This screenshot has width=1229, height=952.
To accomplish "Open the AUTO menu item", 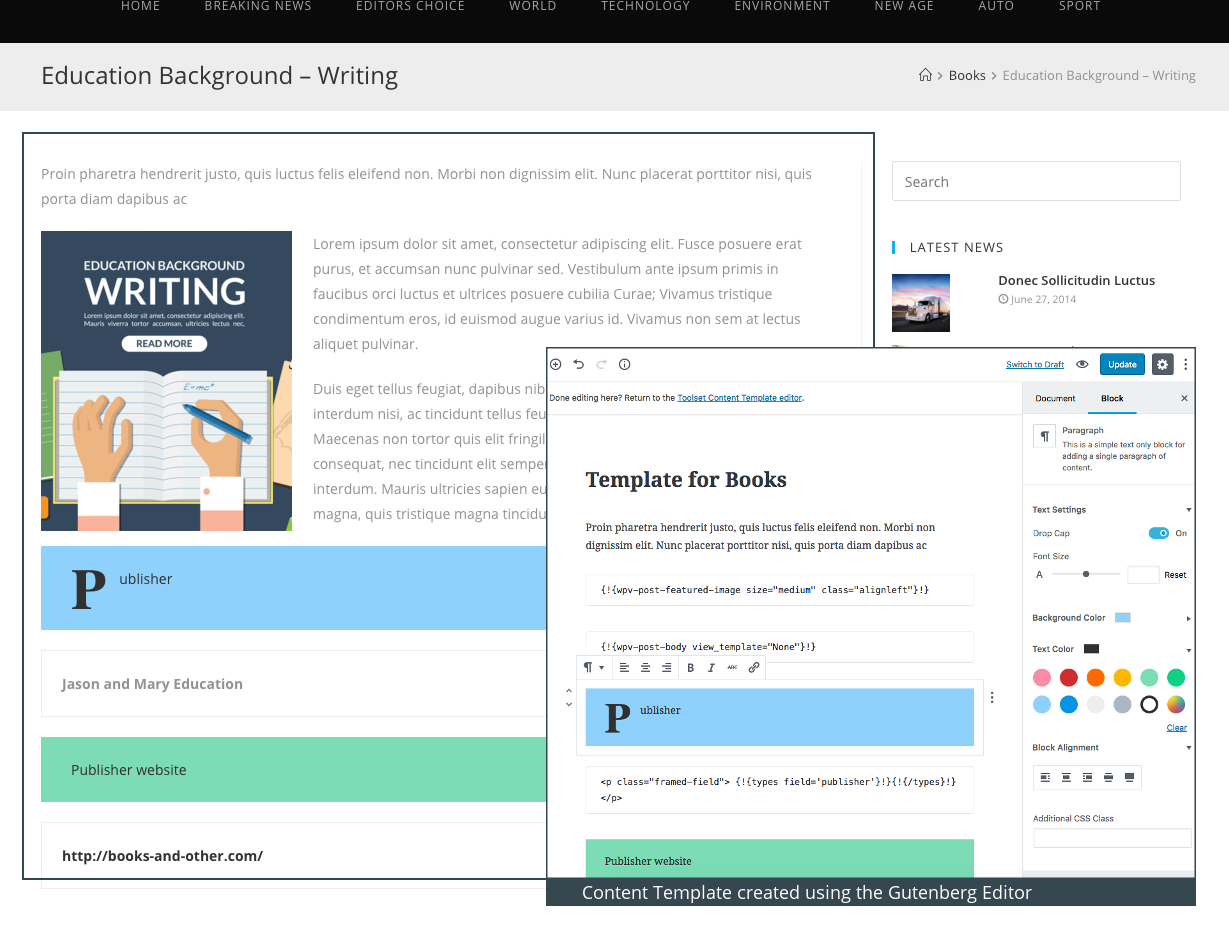I will point(997,6).
